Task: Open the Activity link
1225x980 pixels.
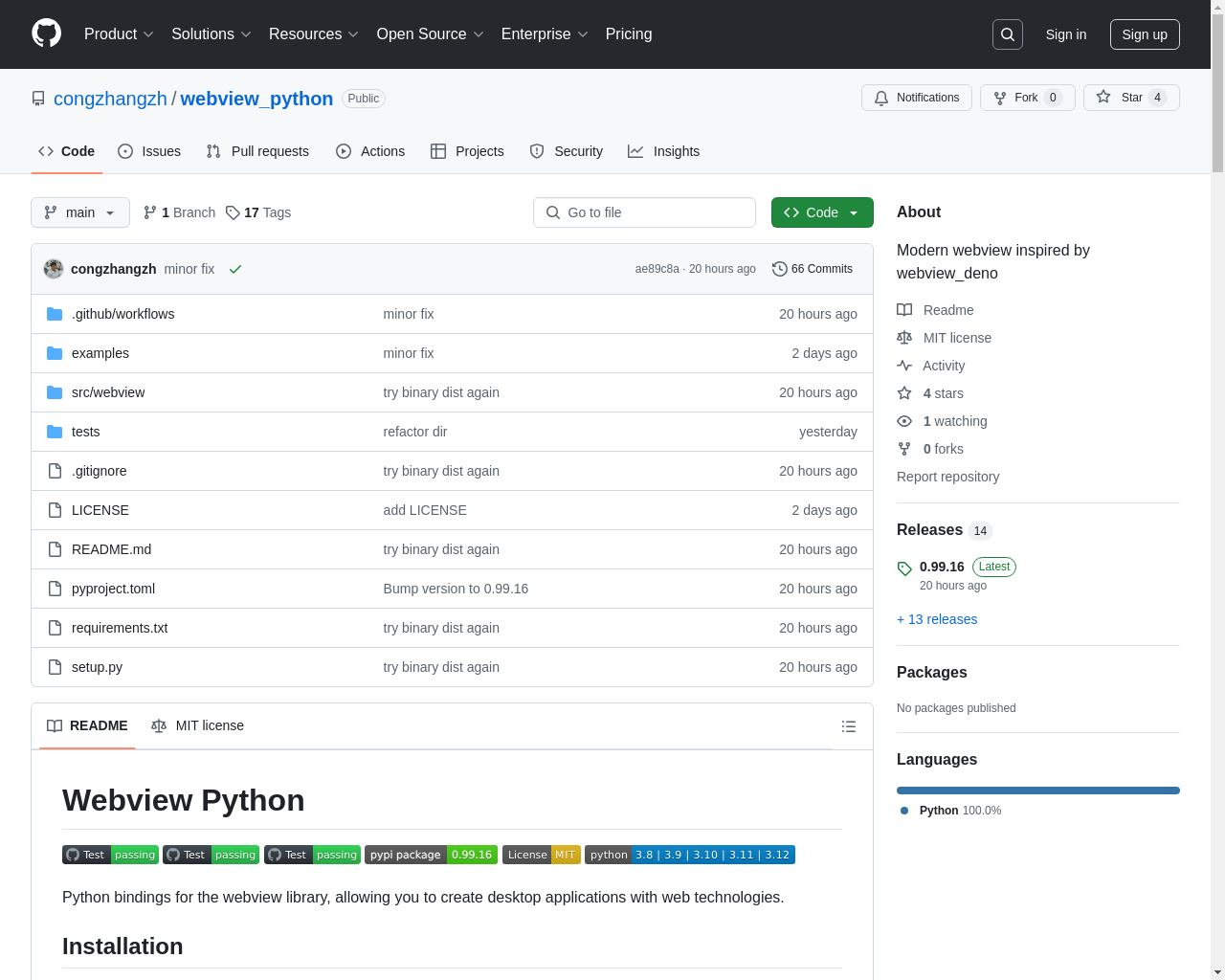Action: [x=931, y=366]
